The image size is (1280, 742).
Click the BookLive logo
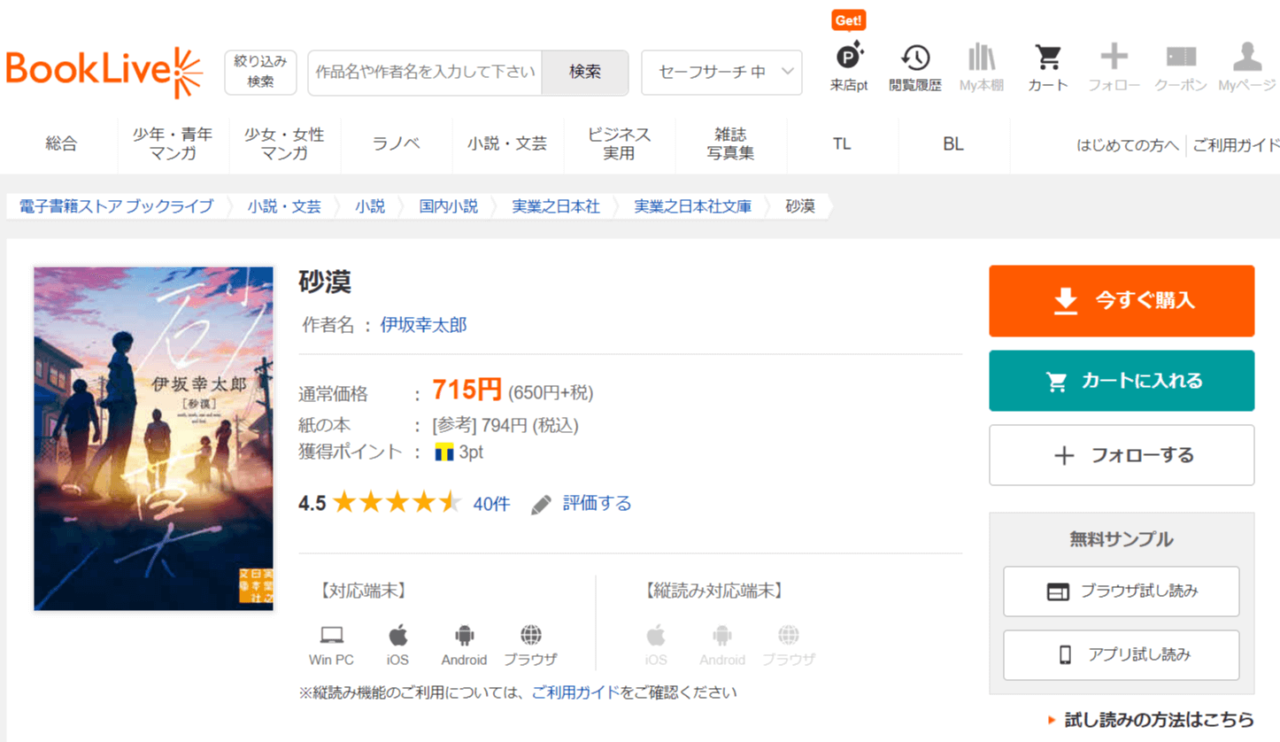tap(104, 72)
